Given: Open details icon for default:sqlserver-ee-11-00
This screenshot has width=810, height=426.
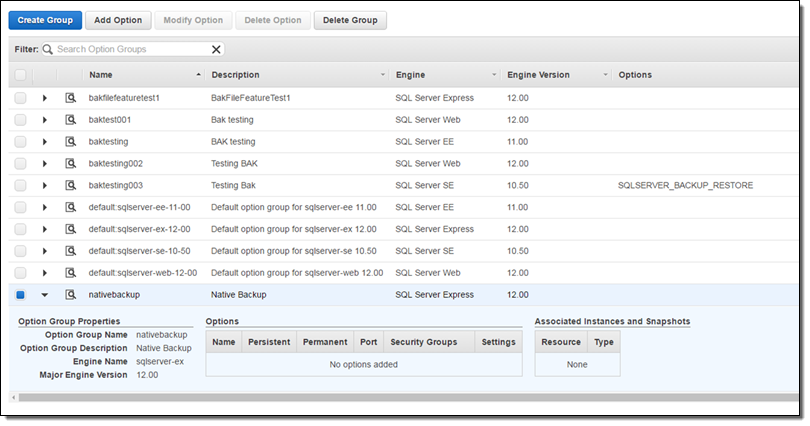Looking at the screenshot, I should click(x=70, y=207).
